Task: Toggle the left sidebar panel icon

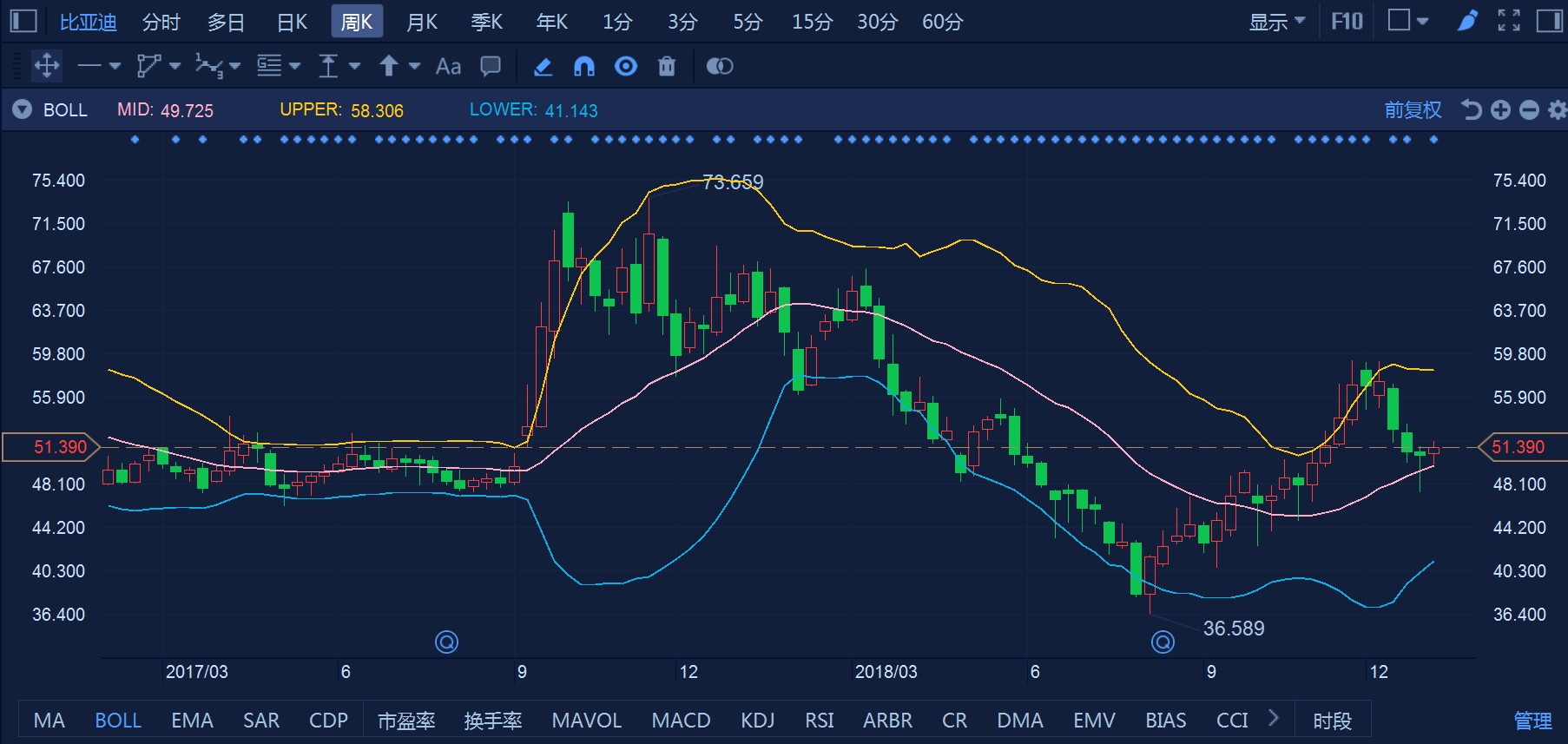Action: tap(23, 21)
